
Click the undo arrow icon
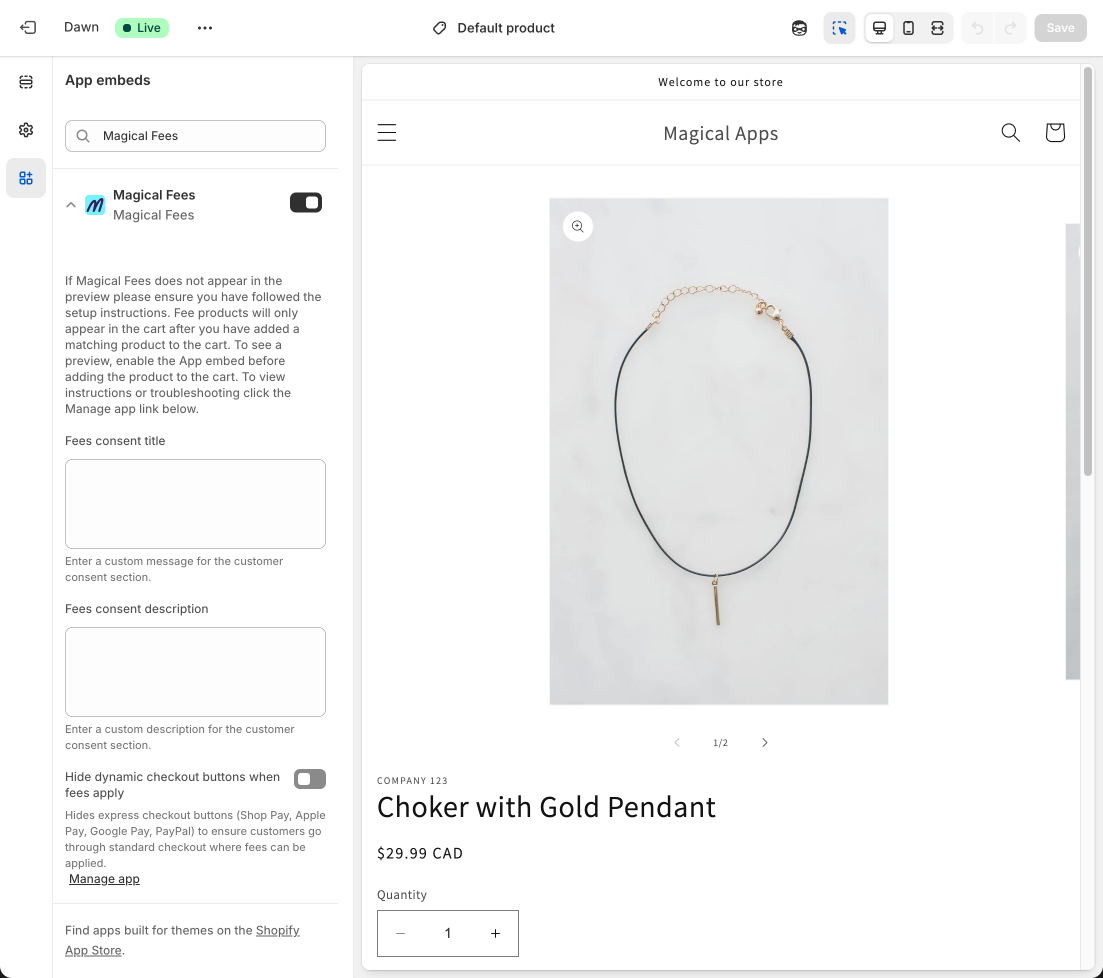point(977,28)
